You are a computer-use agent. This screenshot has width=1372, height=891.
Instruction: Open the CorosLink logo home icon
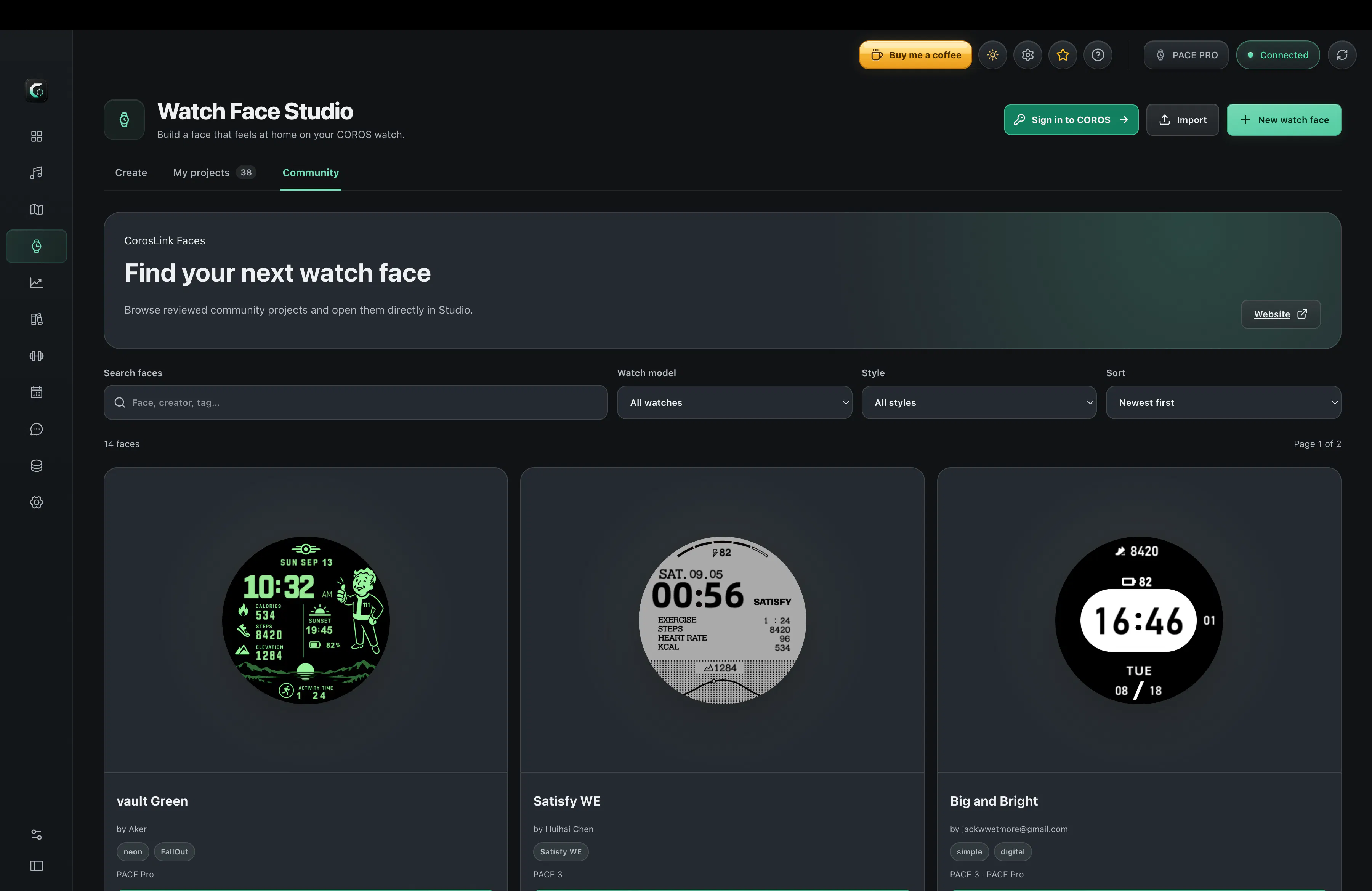[x=36, y=90]
